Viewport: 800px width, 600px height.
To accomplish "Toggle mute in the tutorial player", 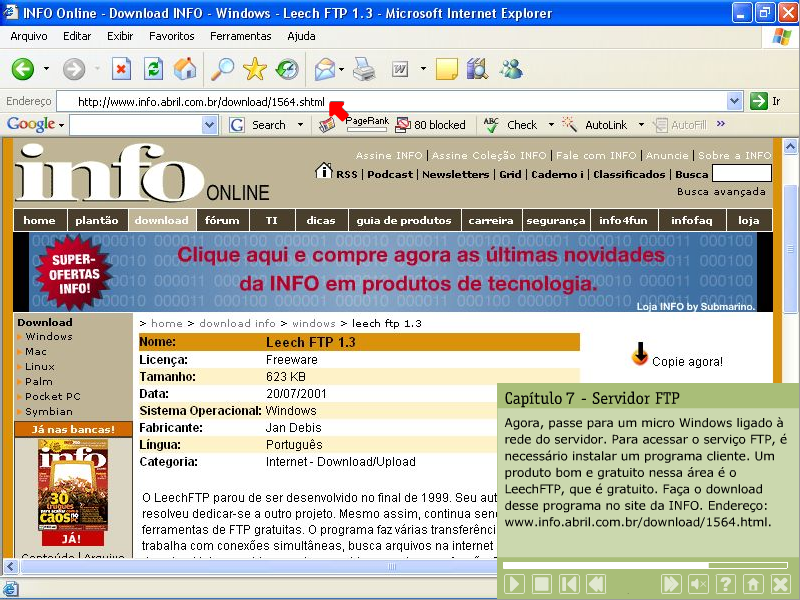I will (x=699, y=584).
